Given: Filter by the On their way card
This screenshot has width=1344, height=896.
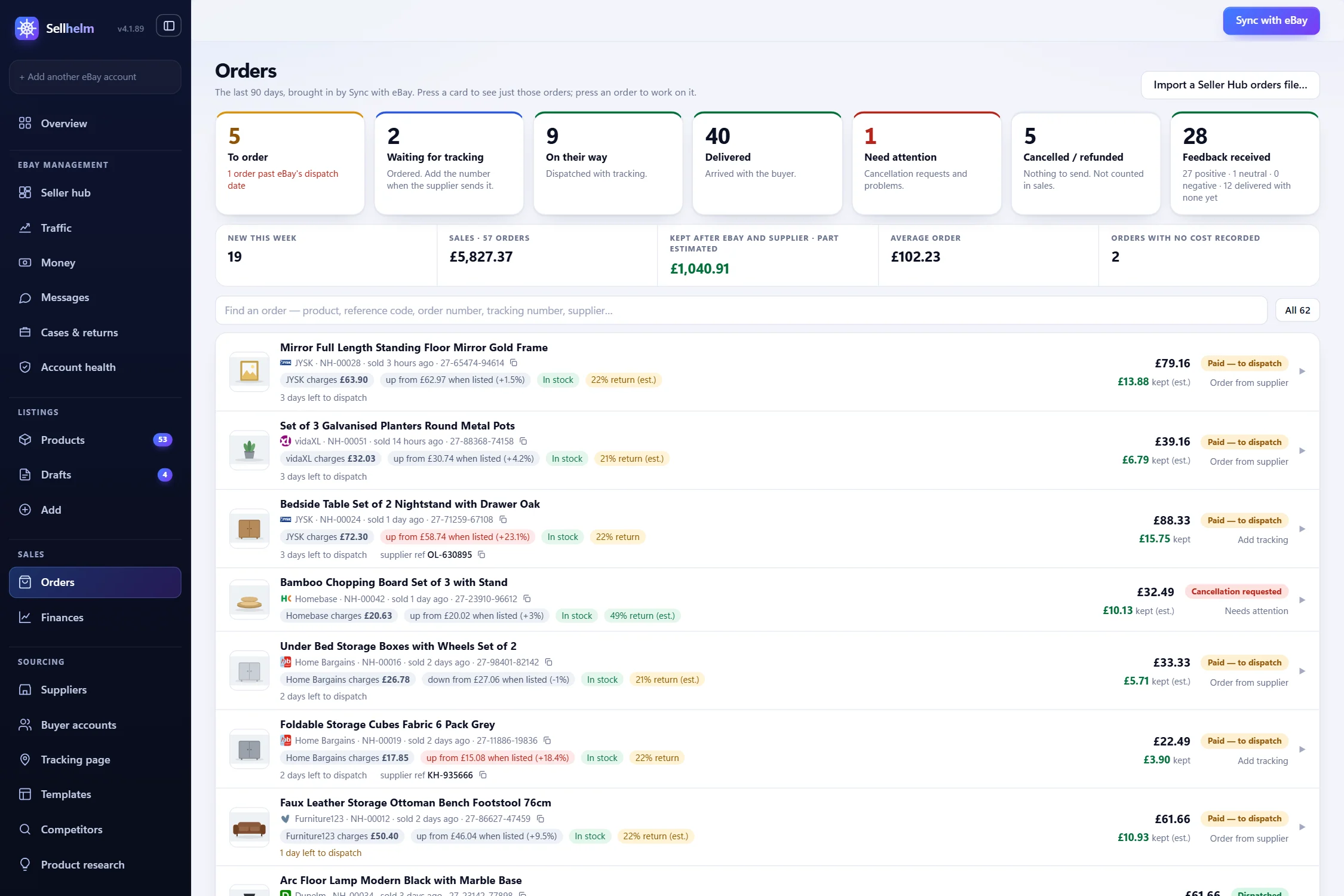Looking at the screenshot, I should click(608, 163).
